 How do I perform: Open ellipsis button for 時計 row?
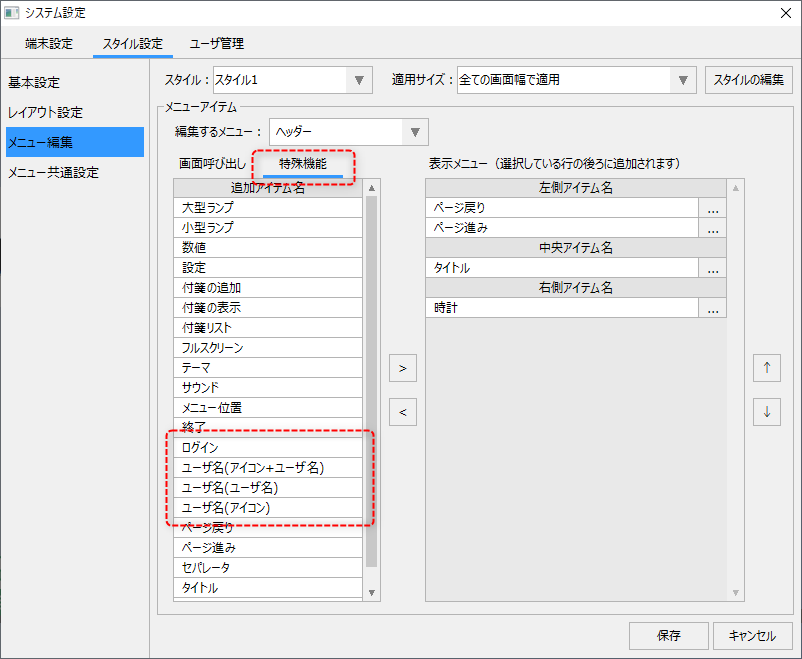point(712,308)
